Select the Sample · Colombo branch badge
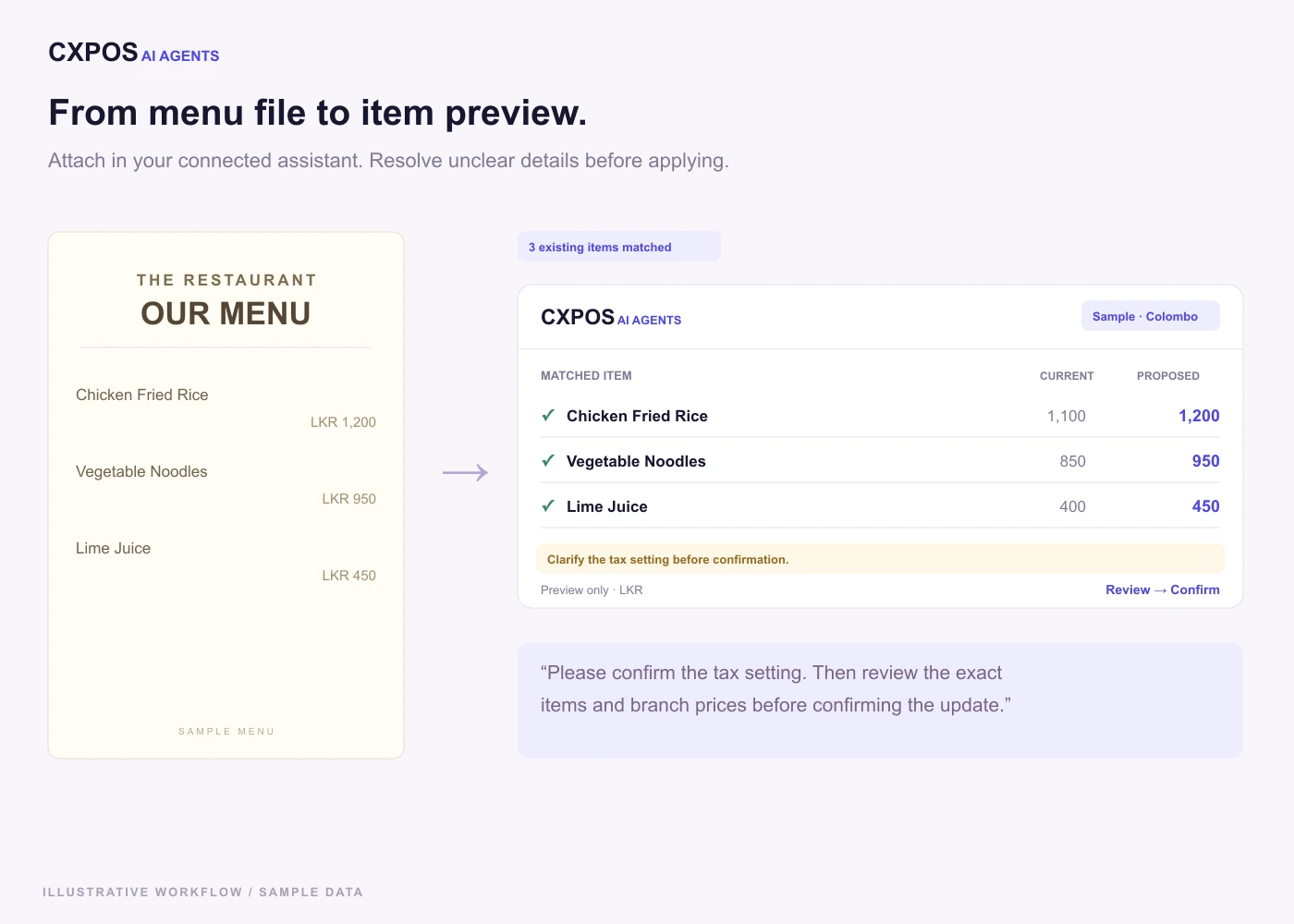 [x=1151, y=316]
